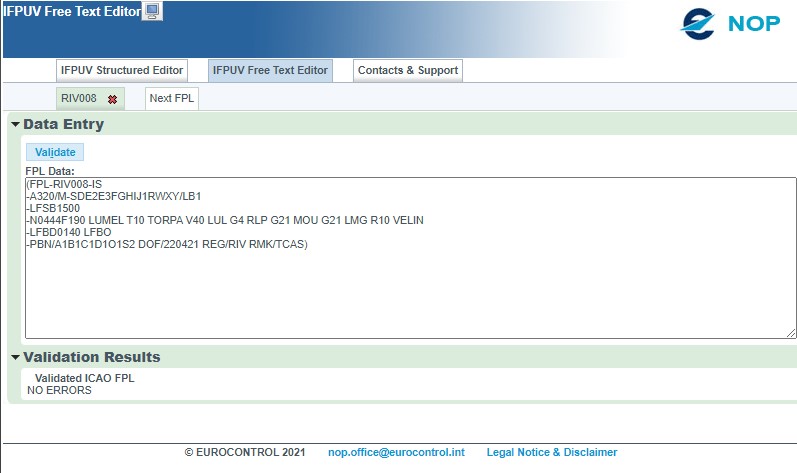Close the RIV008 tab with red X
This screenshot has width=797, height=473.
coord(112,99)
